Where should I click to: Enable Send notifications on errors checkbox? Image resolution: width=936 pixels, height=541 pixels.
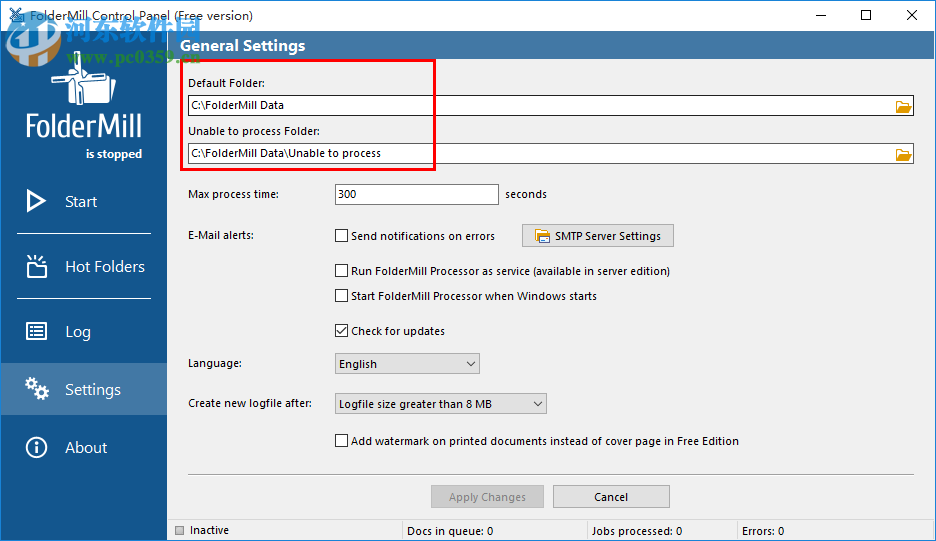click(342, 237)
